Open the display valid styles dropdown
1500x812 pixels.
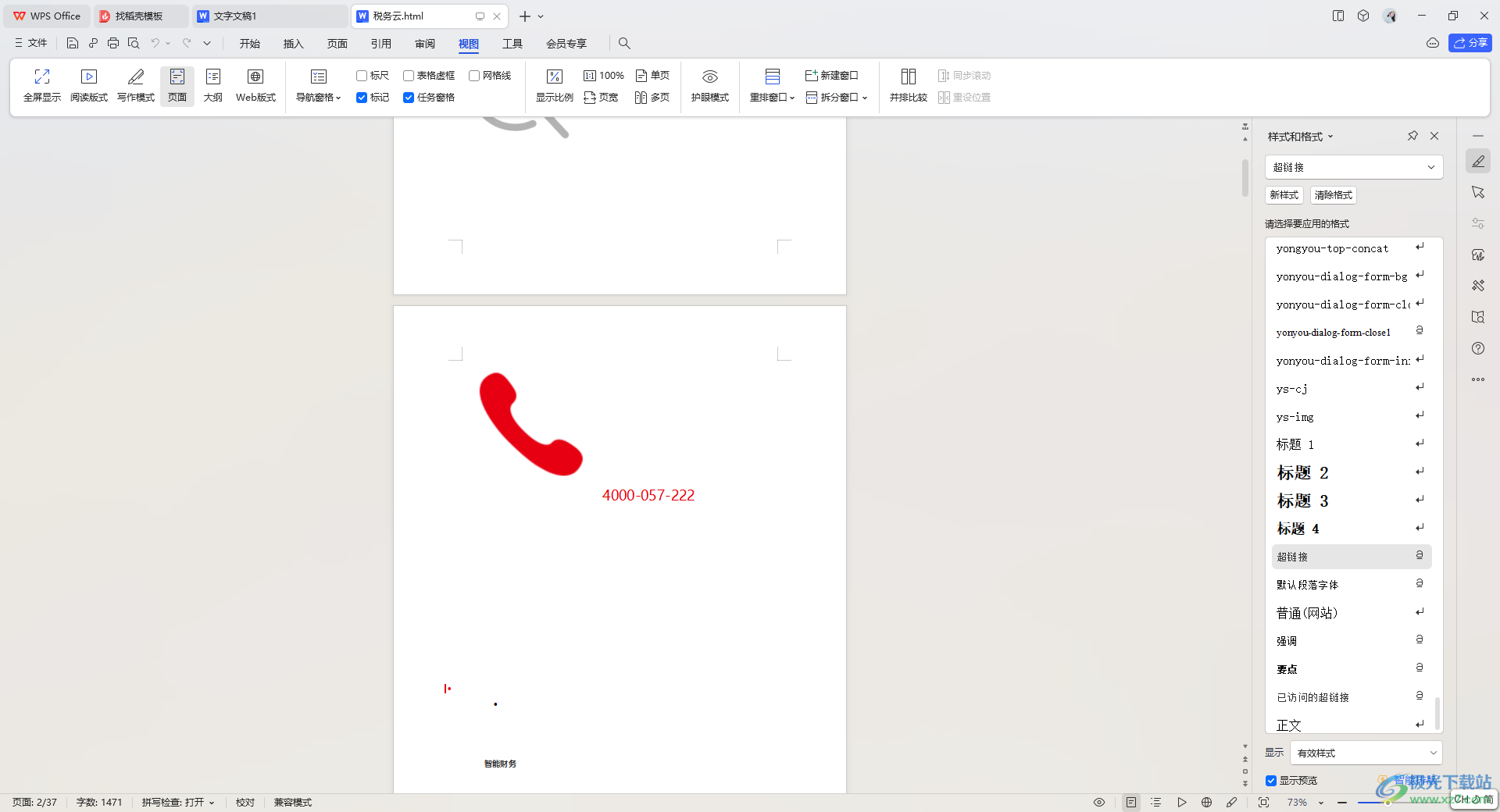[1366, 753]
